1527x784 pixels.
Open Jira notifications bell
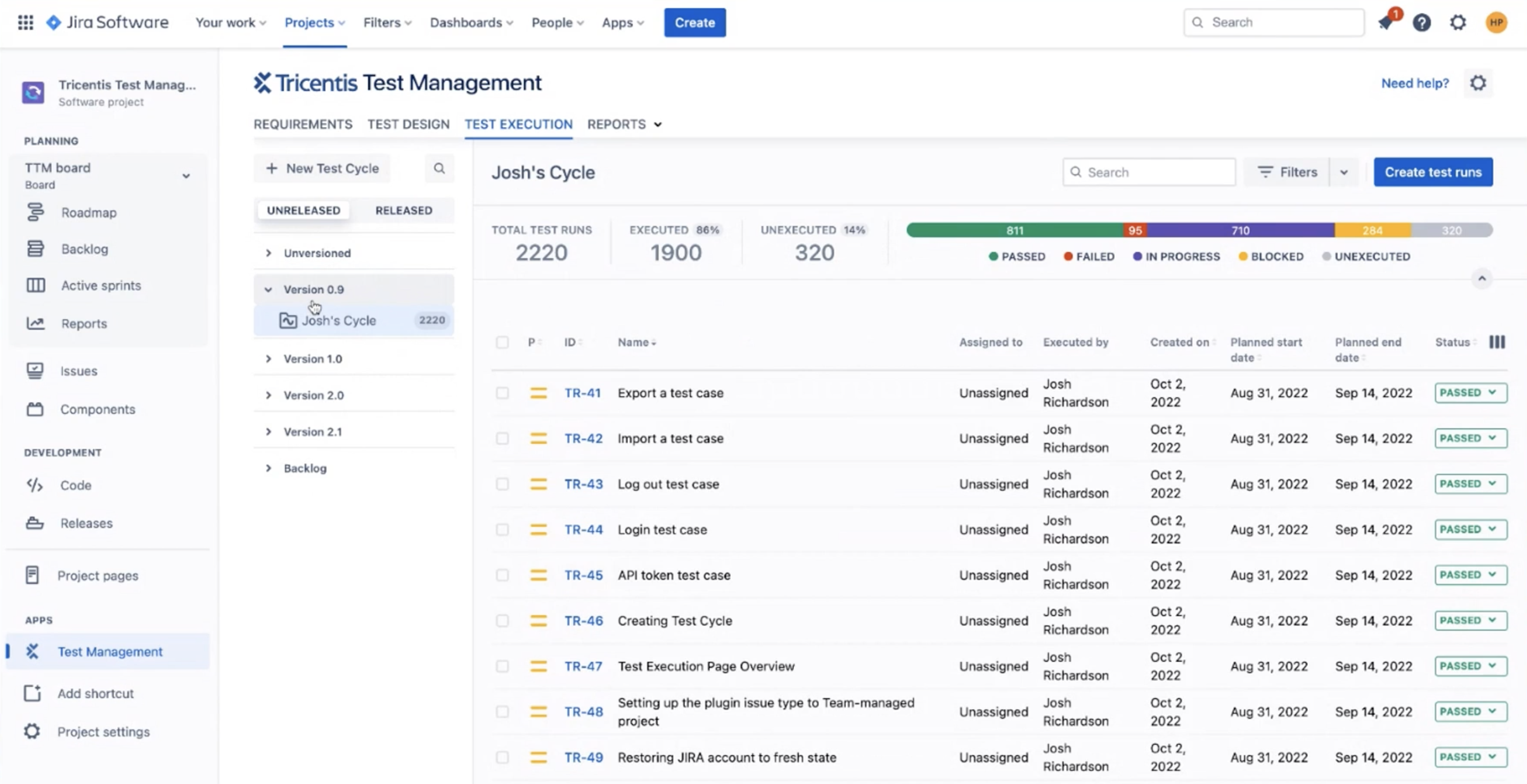tap(1386, 22)
